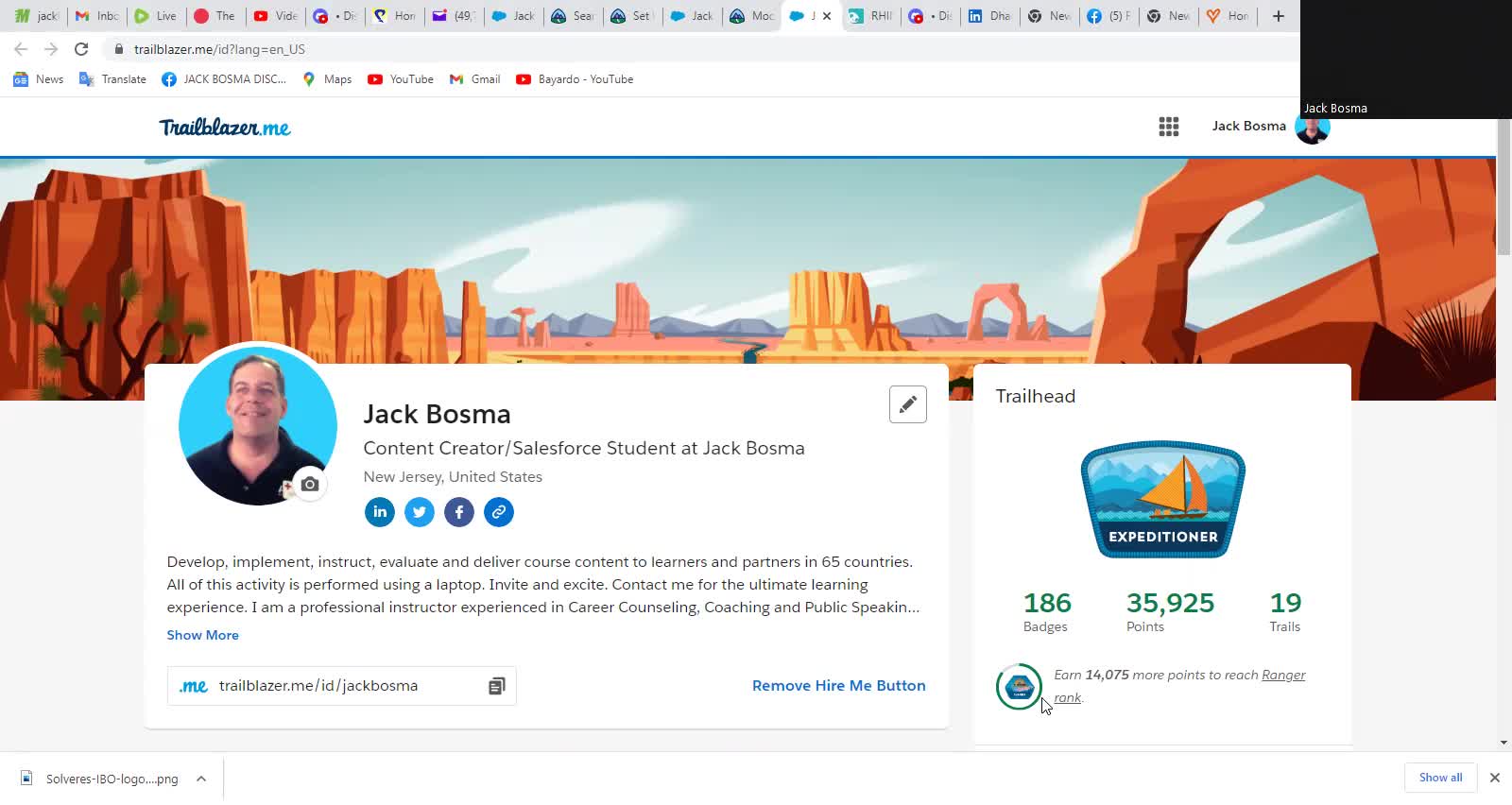
Task: Switch to the LinkedIn Dha tab
Action: pos(990,16)
